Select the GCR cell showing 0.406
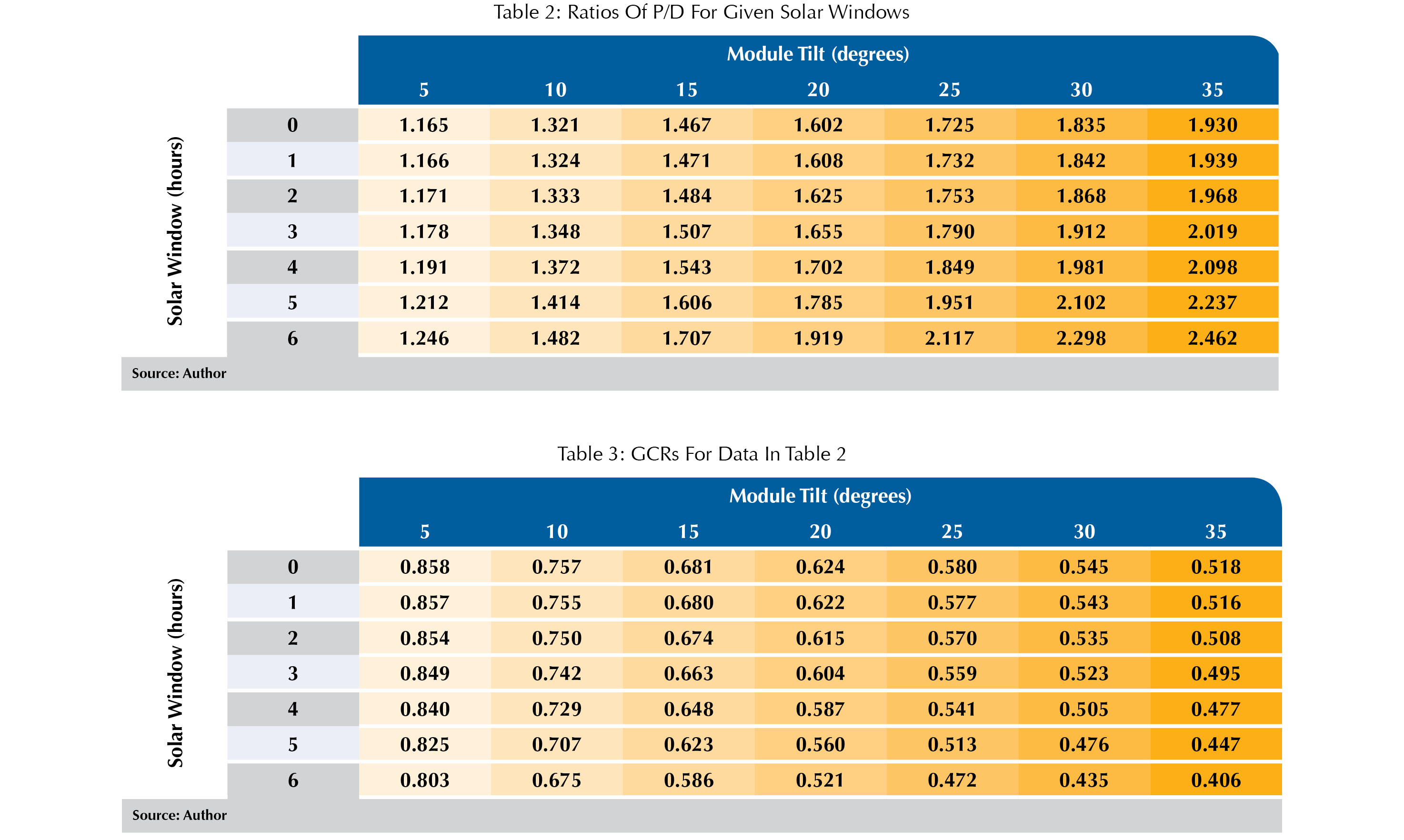The image size is (1404, 840). [x=1215, y=780]
